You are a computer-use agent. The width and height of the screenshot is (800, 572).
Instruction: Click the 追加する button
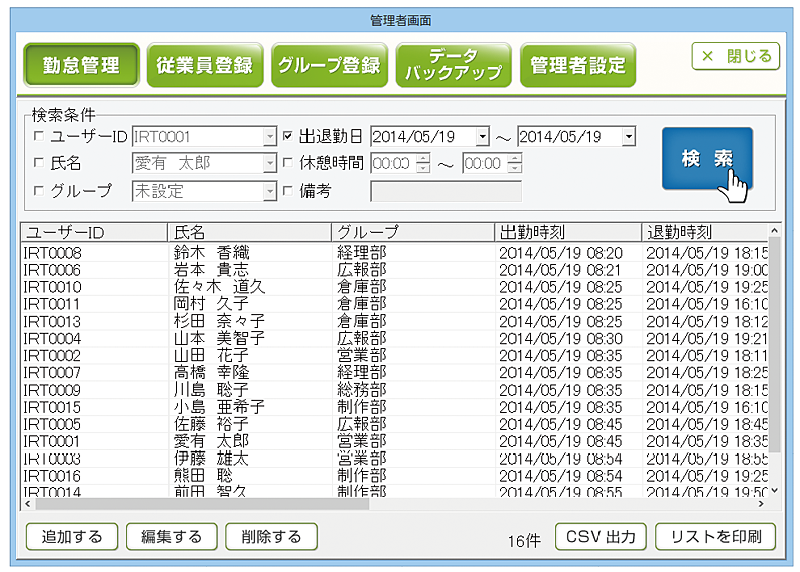pos(71,537)
